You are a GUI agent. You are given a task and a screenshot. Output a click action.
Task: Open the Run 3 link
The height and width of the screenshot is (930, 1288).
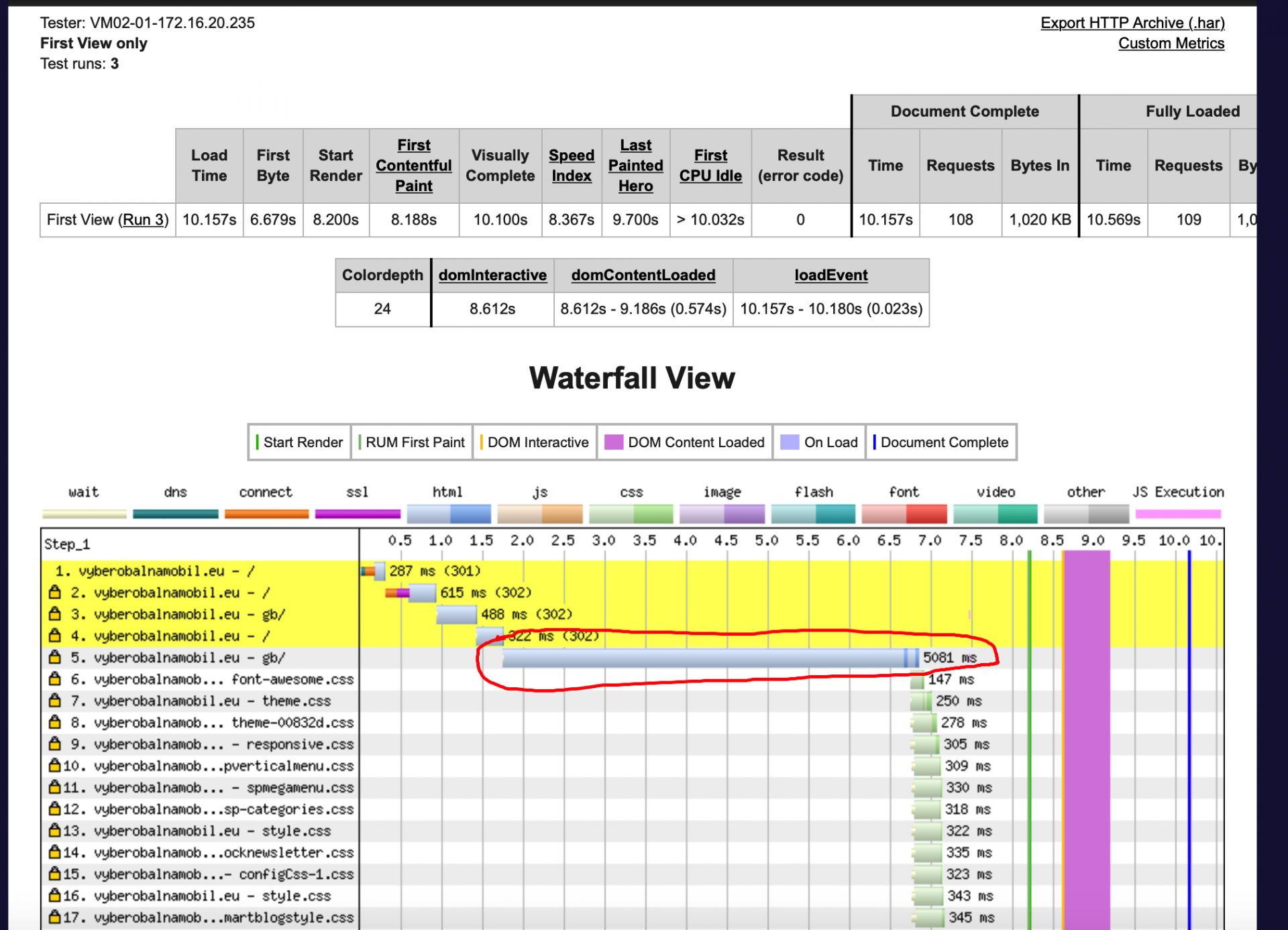[142, 220]
